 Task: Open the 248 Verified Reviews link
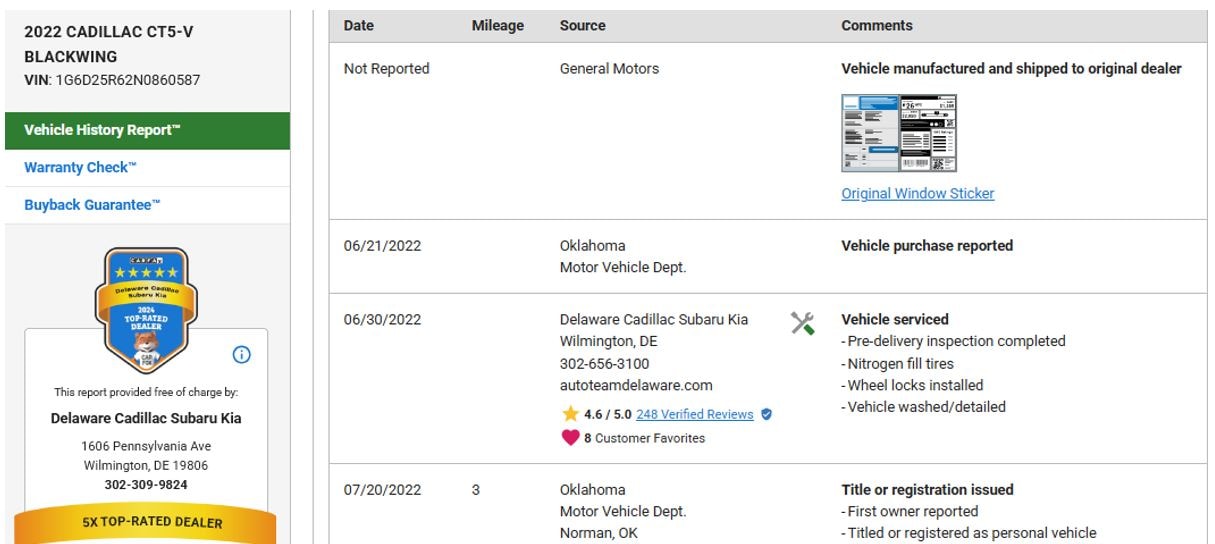tap(694, 414)
